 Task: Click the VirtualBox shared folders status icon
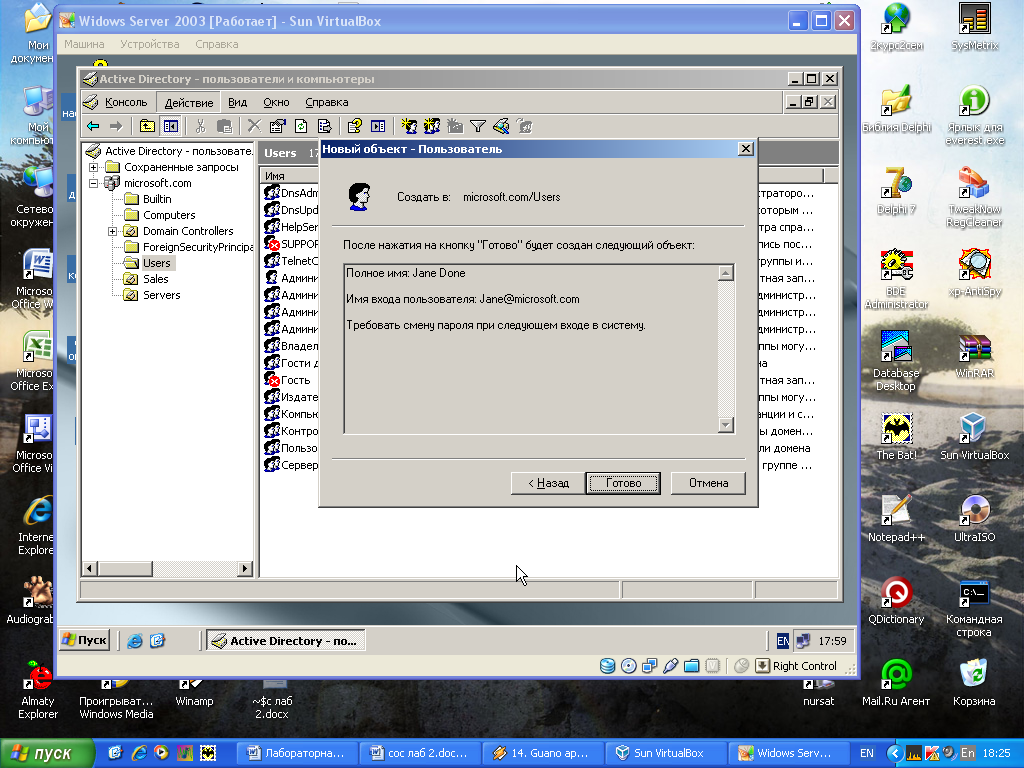(x=692, y=666)
